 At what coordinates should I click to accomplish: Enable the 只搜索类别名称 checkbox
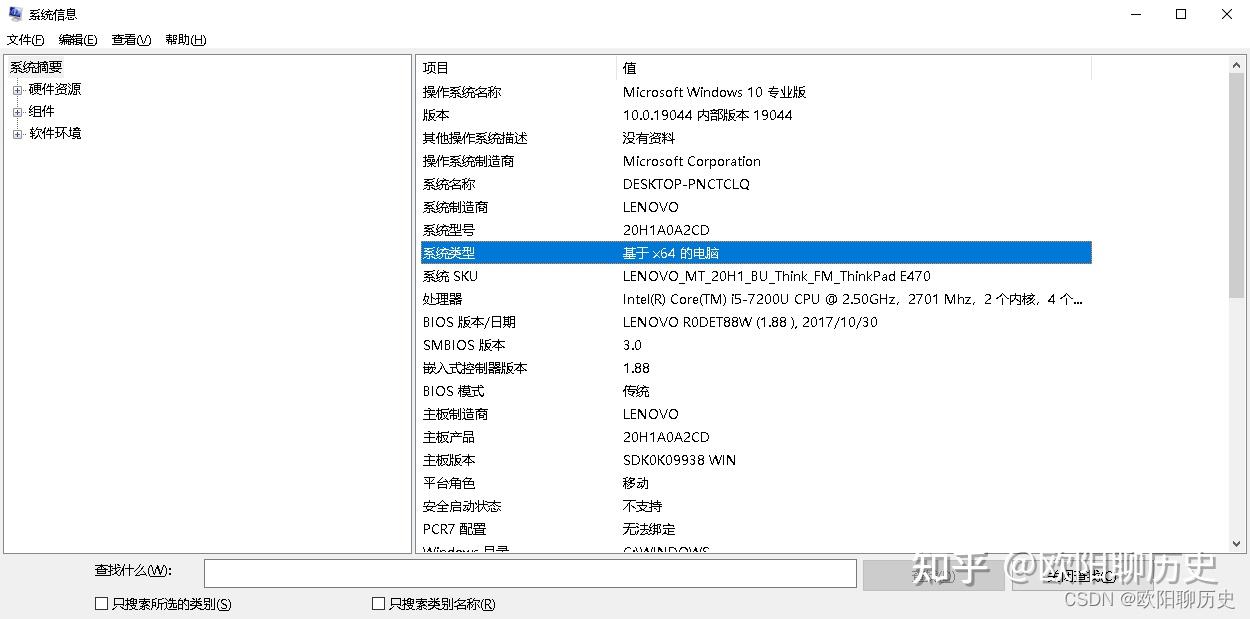[378, 603]
